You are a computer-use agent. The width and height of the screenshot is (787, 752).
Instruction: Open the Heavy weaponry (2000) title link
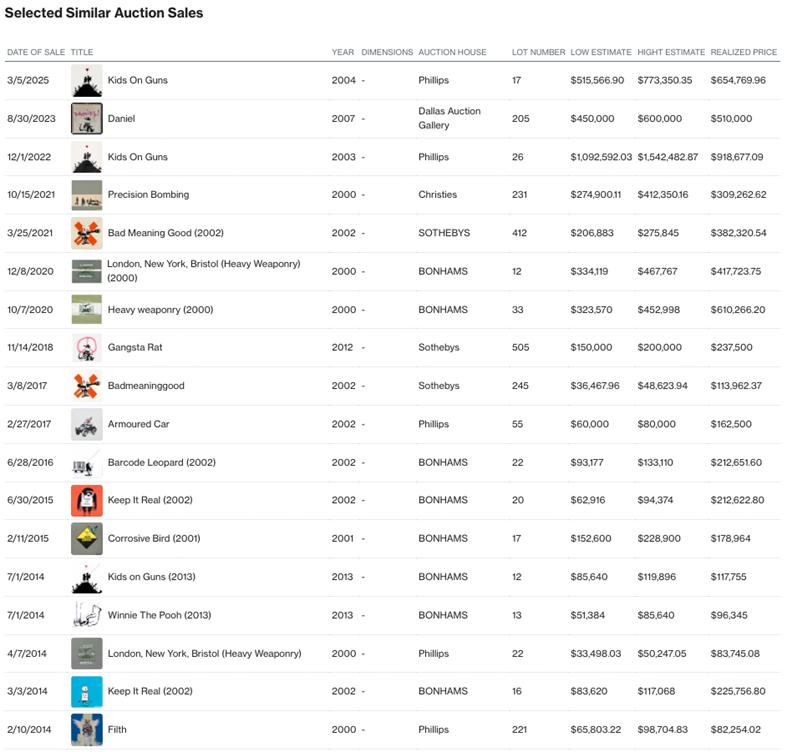point(160,310)
